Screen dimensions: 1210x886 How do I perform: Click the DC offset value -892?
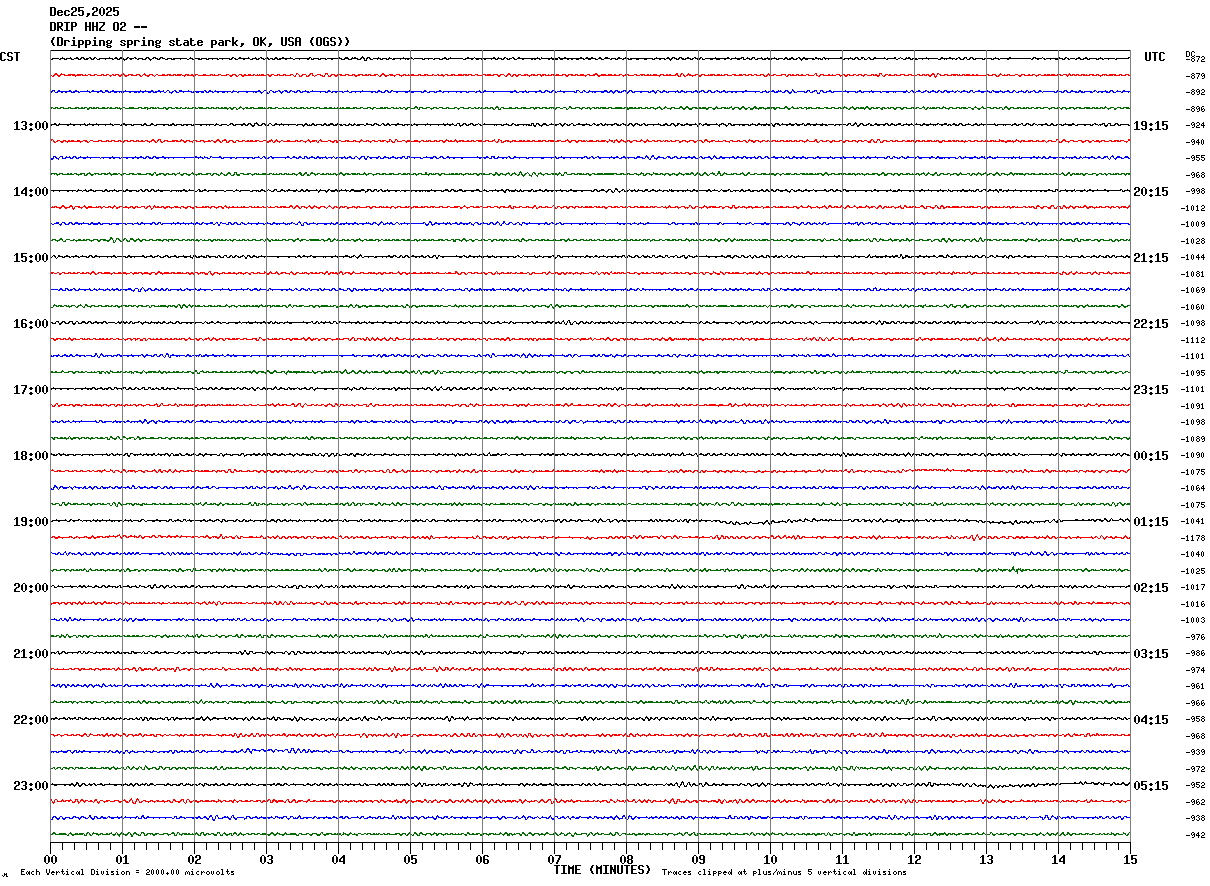coord(1195,92)
